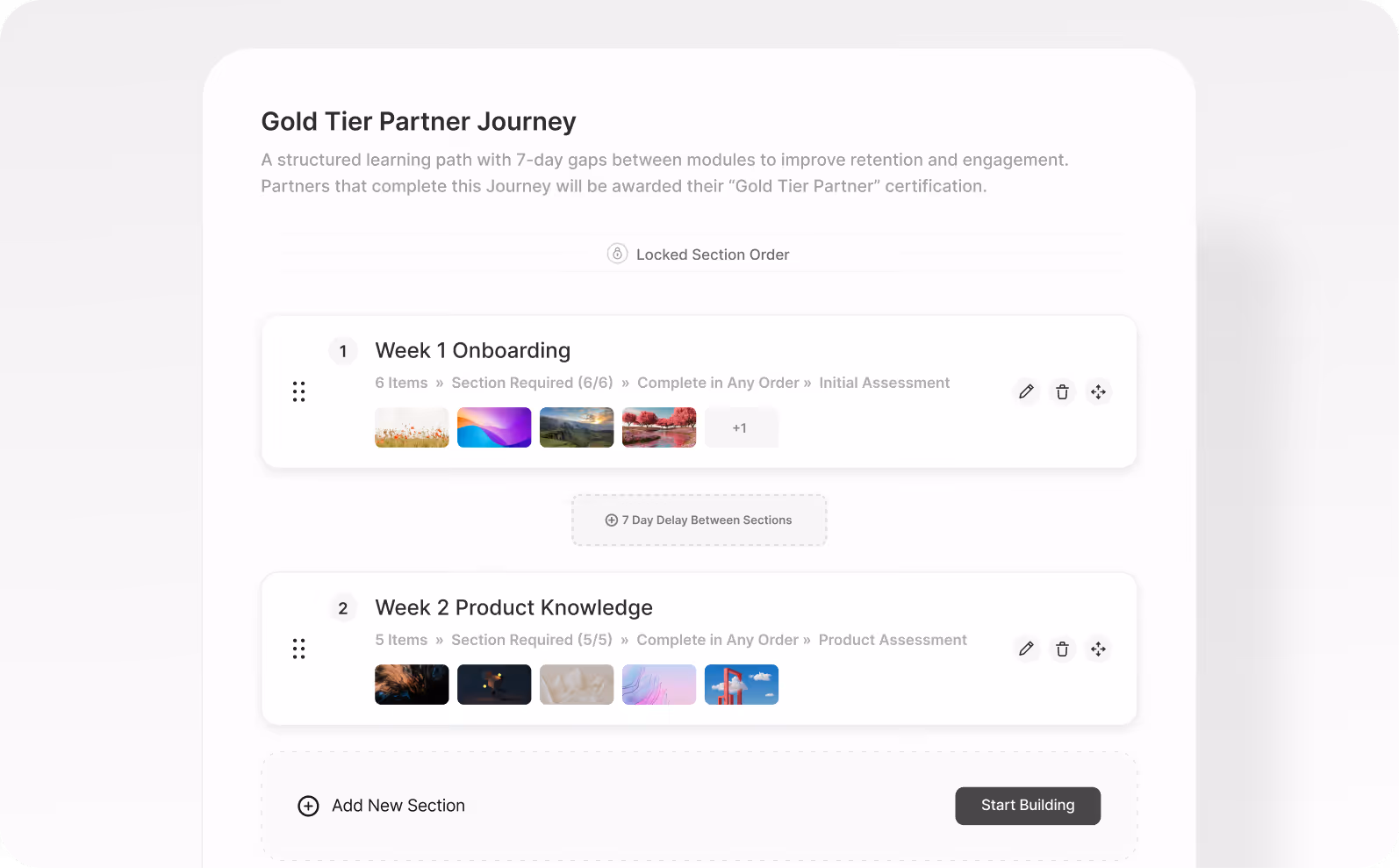This screenshot has height=868, width=1399.
Task: Click the move arrows icon for Week 1 Onboarding
Action: coord(1098,391)
